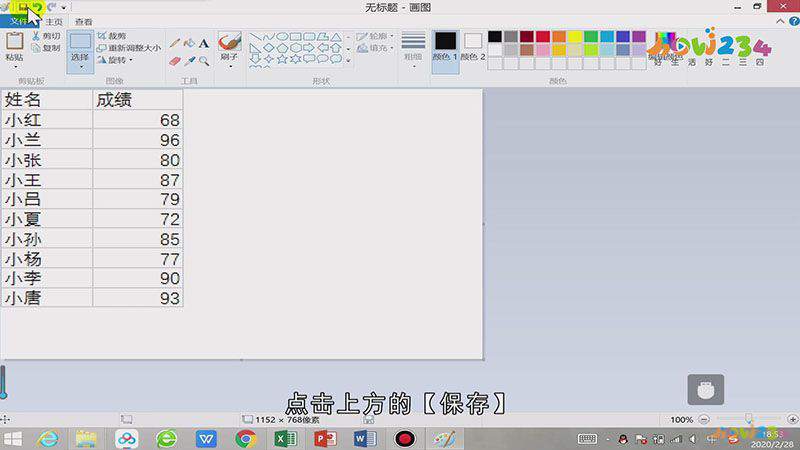Image resolution: width=800 pixels, height=450 pixels.
Task: Open PowerPoint from the taskbar
Action: (325, 439)
